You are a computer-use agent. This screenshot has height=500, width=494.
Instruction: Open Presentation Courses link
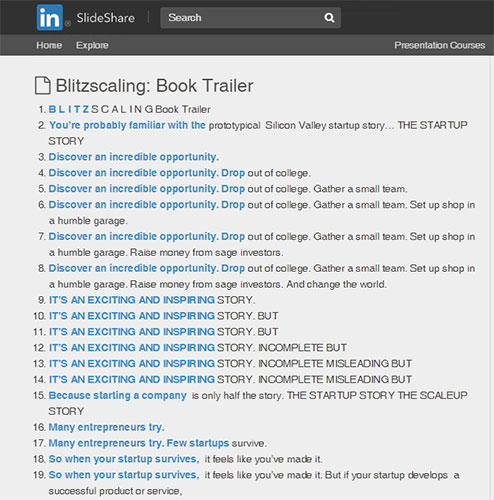[x=439, y=45]
